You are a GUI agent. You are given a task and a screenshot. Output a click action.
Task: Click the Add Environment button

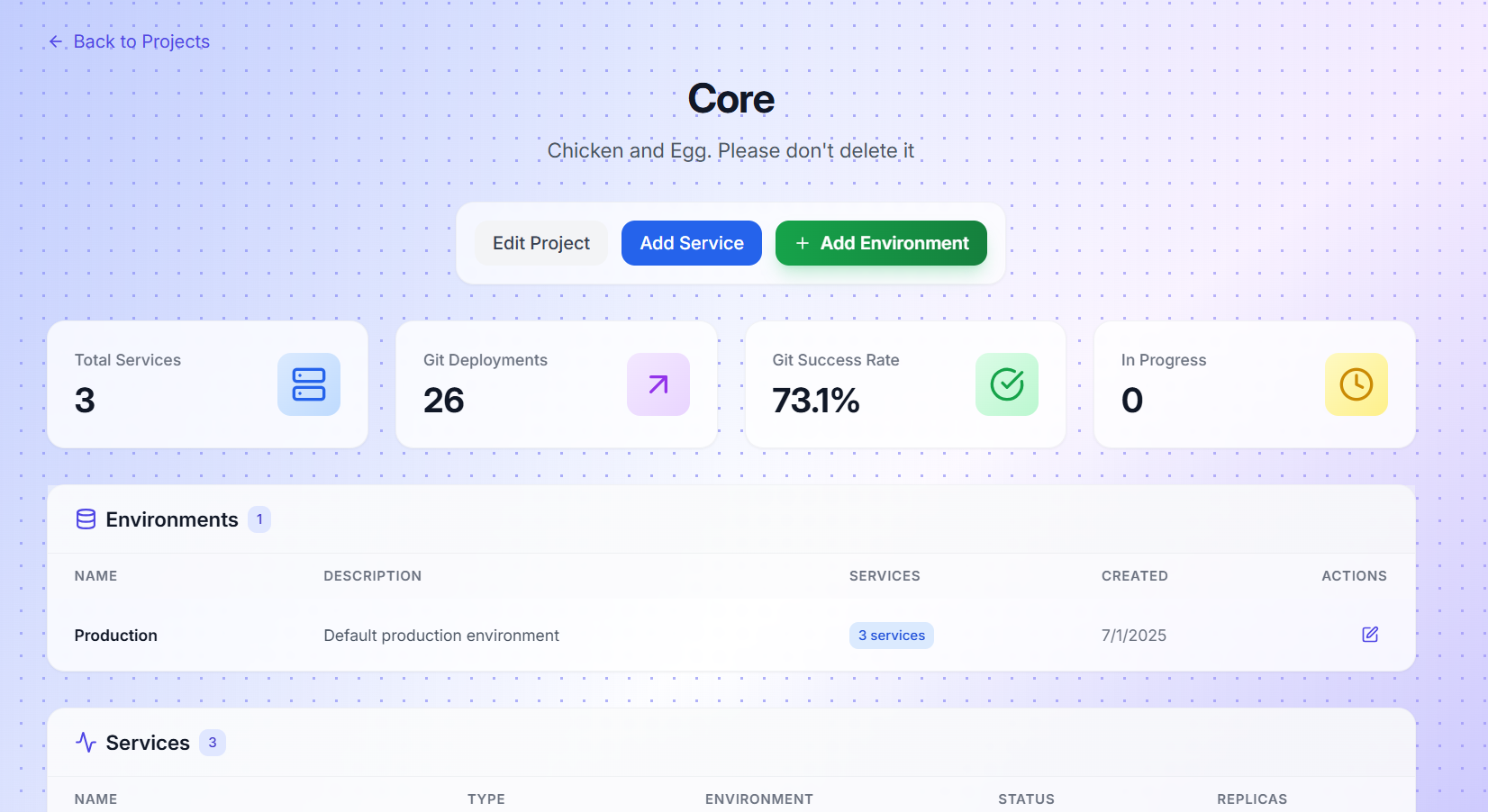pyautogui.click(x=880, y=243)
